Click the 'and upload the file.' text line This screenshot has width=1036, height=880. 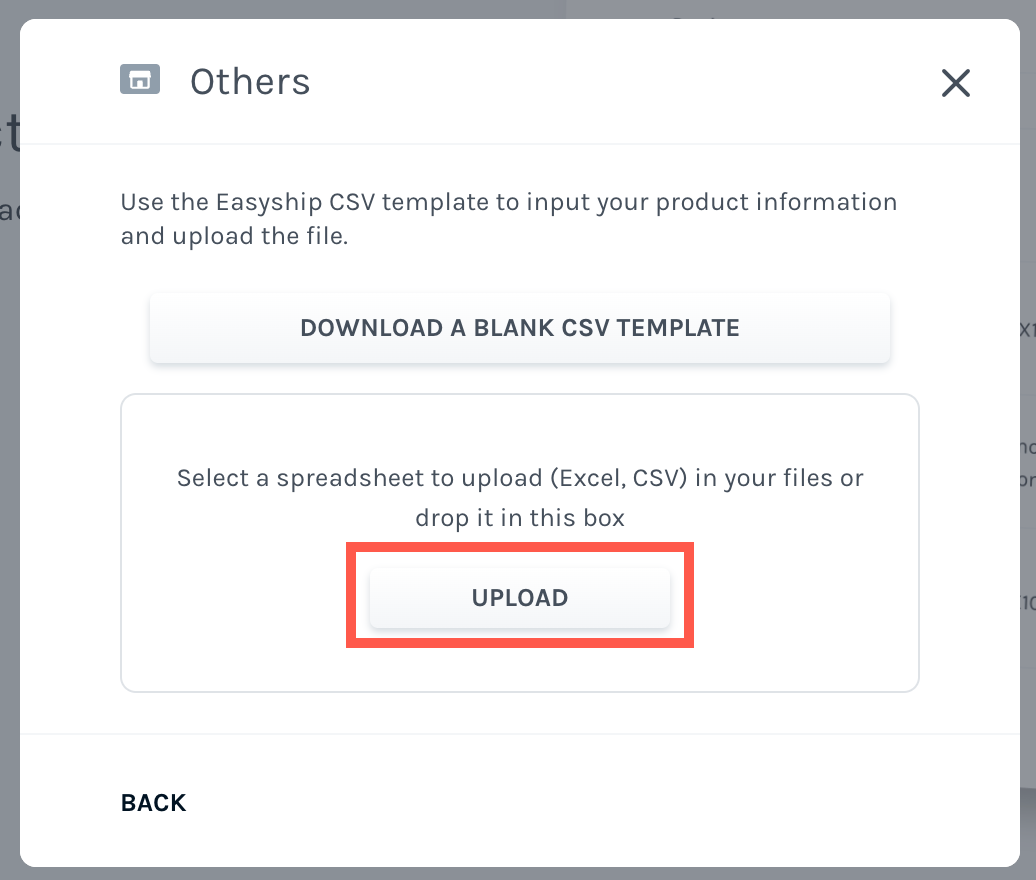(235, 236)
